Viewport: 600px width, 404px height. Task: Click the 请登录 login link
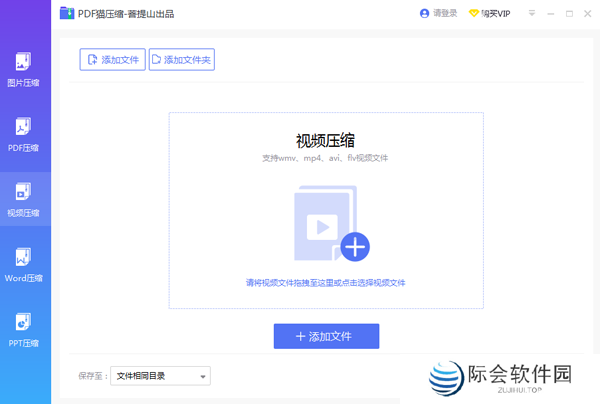point(444,14)
